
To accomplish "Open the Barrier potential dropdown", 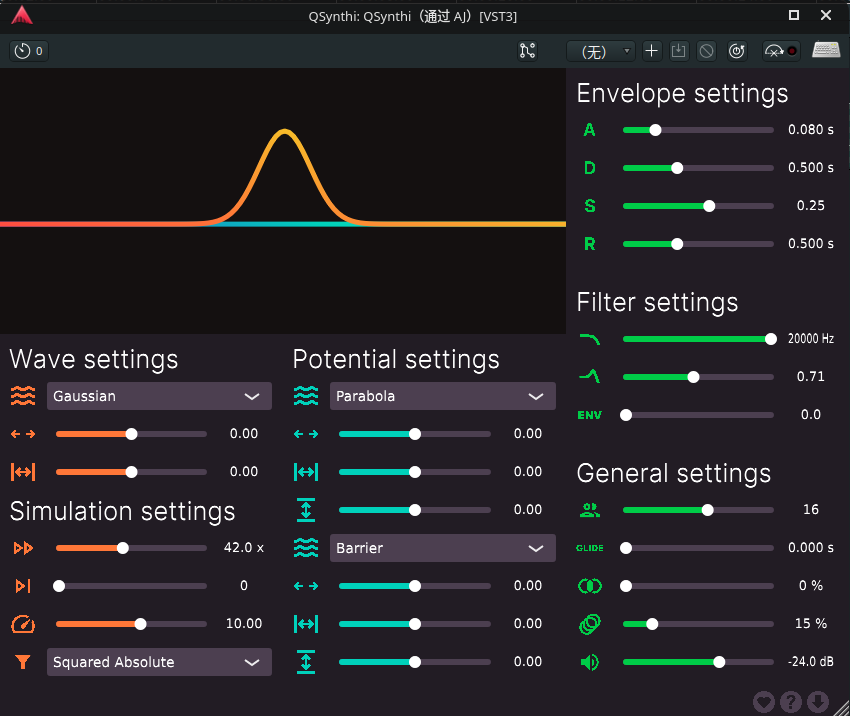I will coord(442,548).
